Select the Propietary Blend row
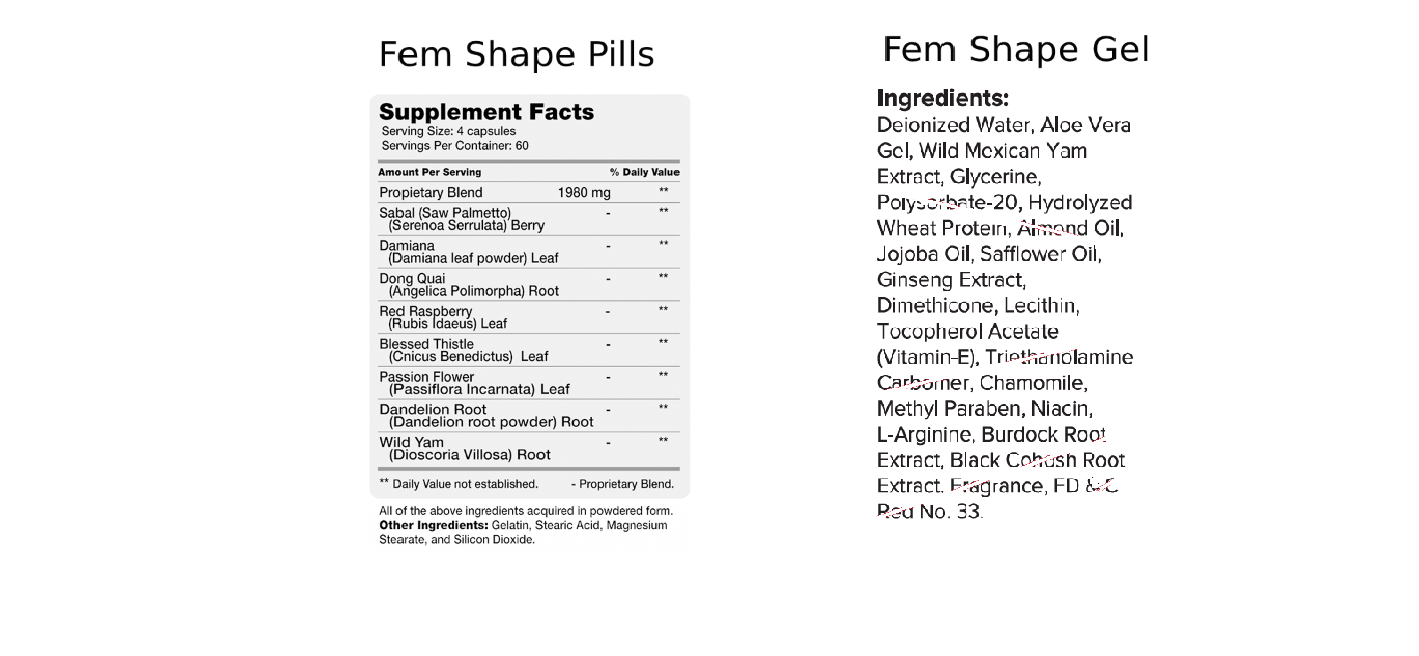1419x656 pixels. click(x=529, y=192)
